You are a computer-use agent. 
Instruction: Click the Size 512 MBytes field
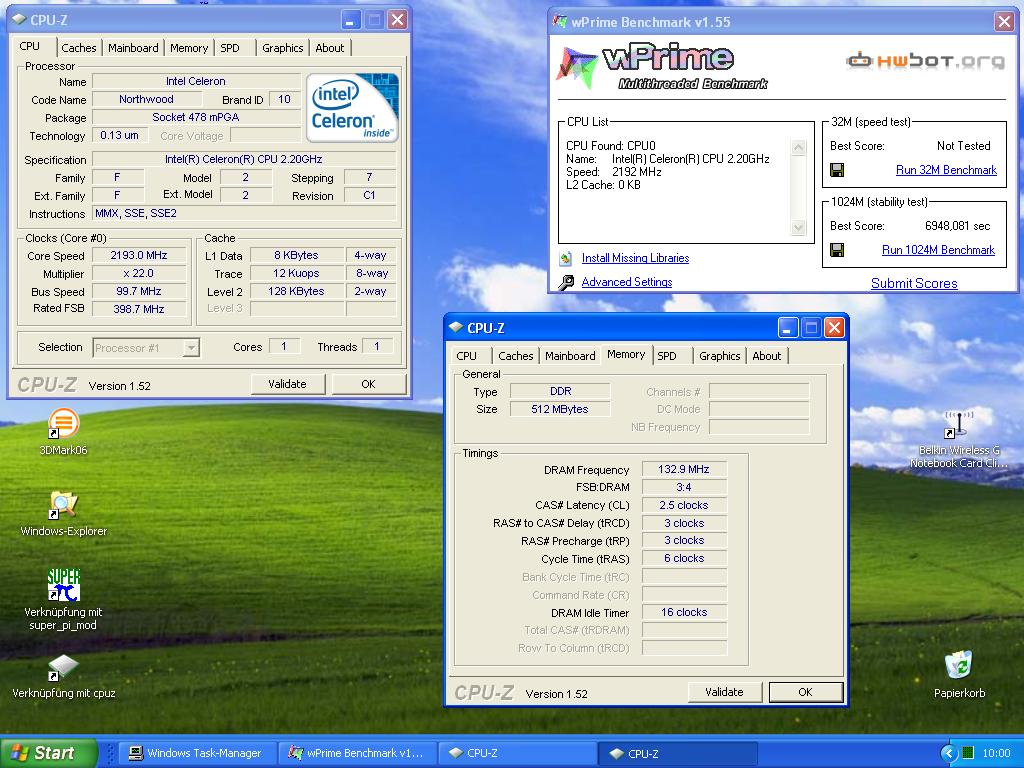point(560,409)
